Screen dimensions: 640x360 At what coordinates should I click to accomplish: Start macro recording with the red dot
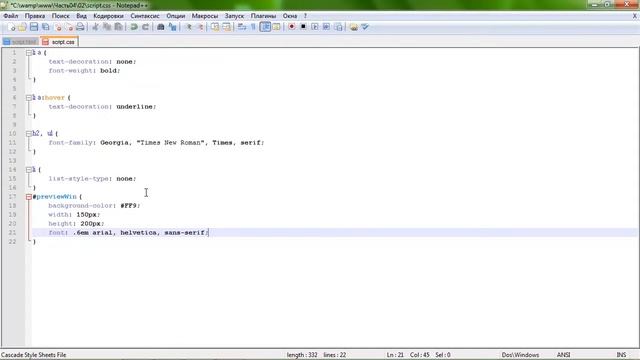pos(291,27)
